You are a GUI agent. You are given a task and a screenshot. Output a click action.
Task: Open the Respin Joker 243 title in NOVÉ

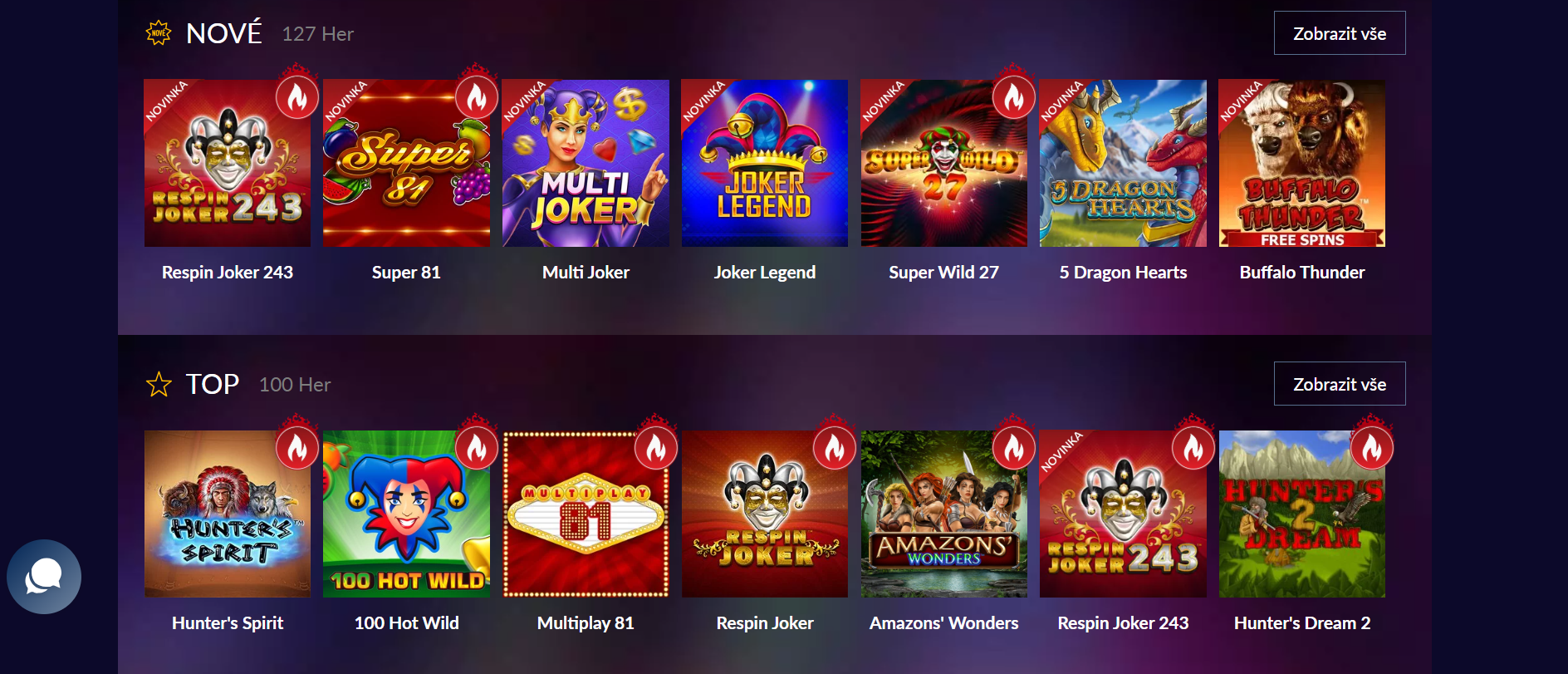pyautogui.click(x=228, y=273)
